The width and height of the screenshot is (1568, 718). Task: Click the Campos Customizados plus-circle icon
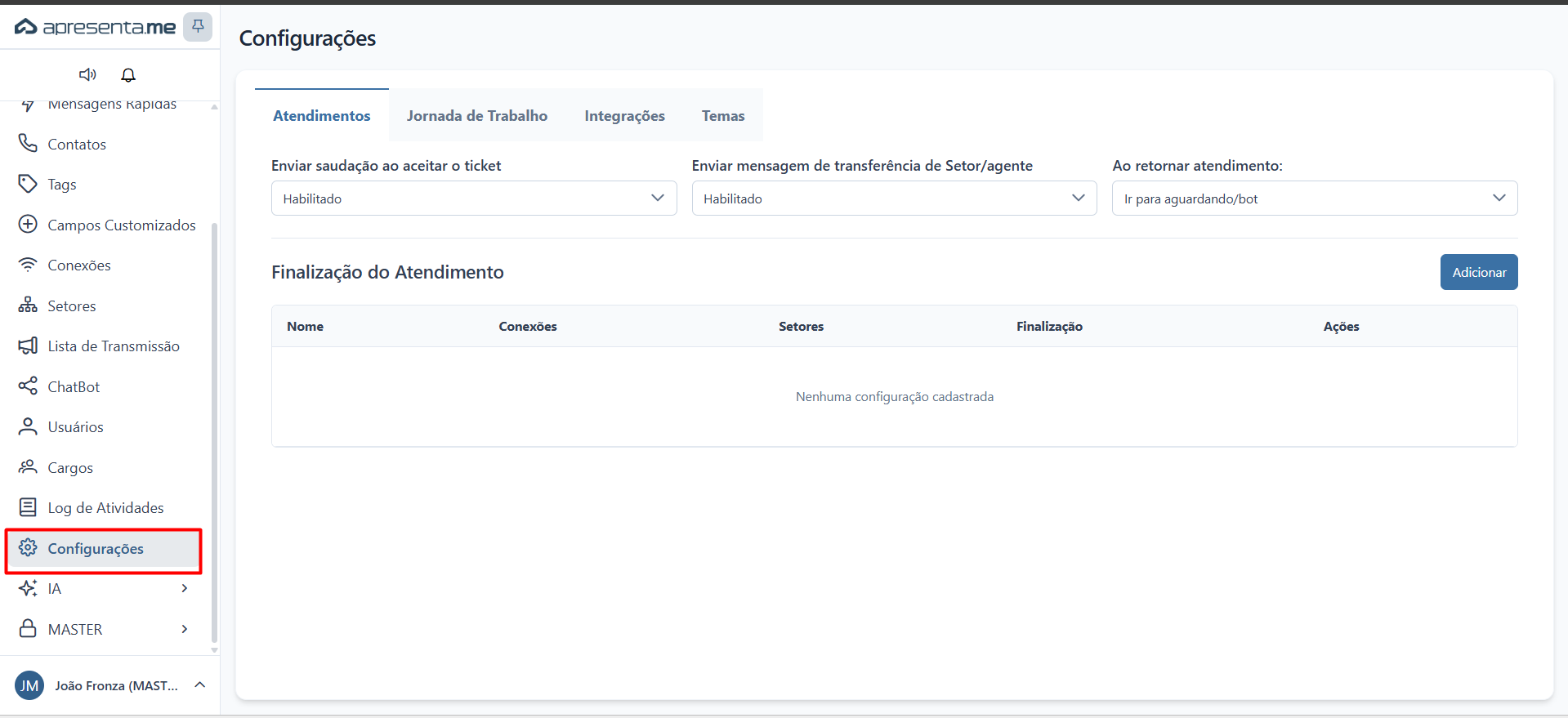click(x=28, y=225)
